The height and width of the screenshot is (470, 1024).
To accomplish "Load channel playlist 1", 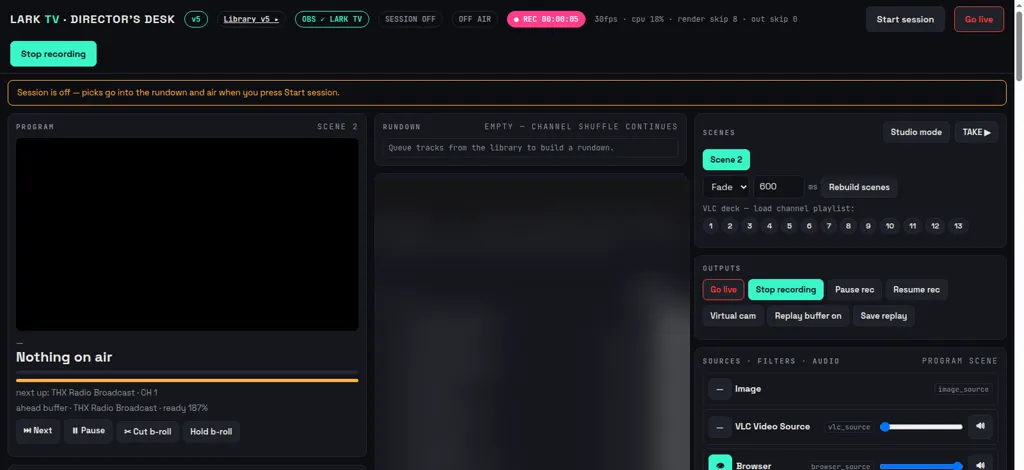I will [x=711, y=226].
